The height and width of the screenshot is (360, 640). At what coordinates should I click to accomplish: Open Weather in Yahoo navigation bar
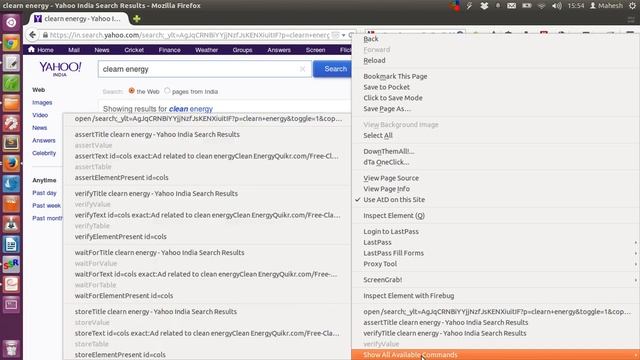point(206,50)
